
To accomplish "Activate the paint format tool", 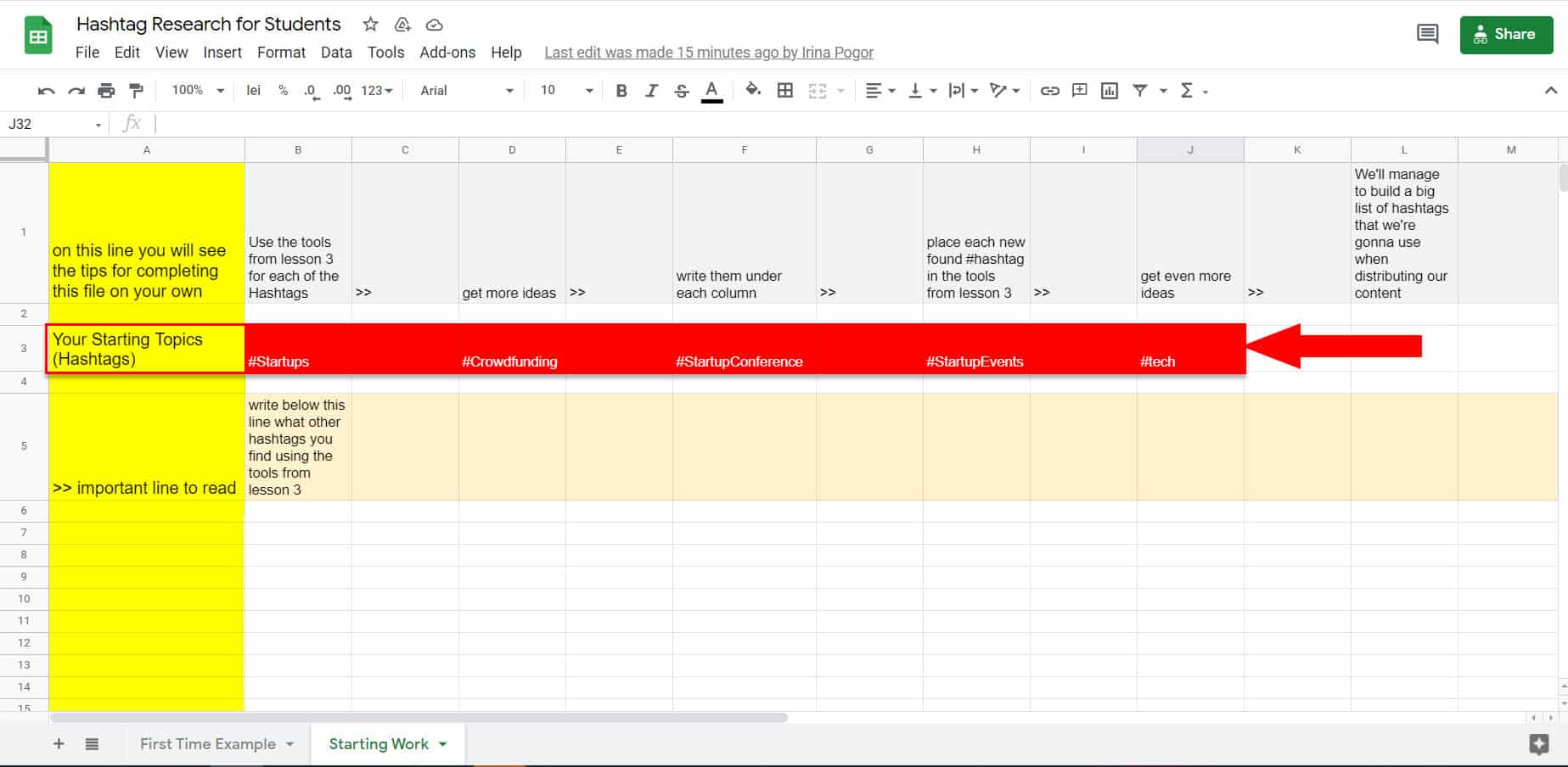I will 136,91.
